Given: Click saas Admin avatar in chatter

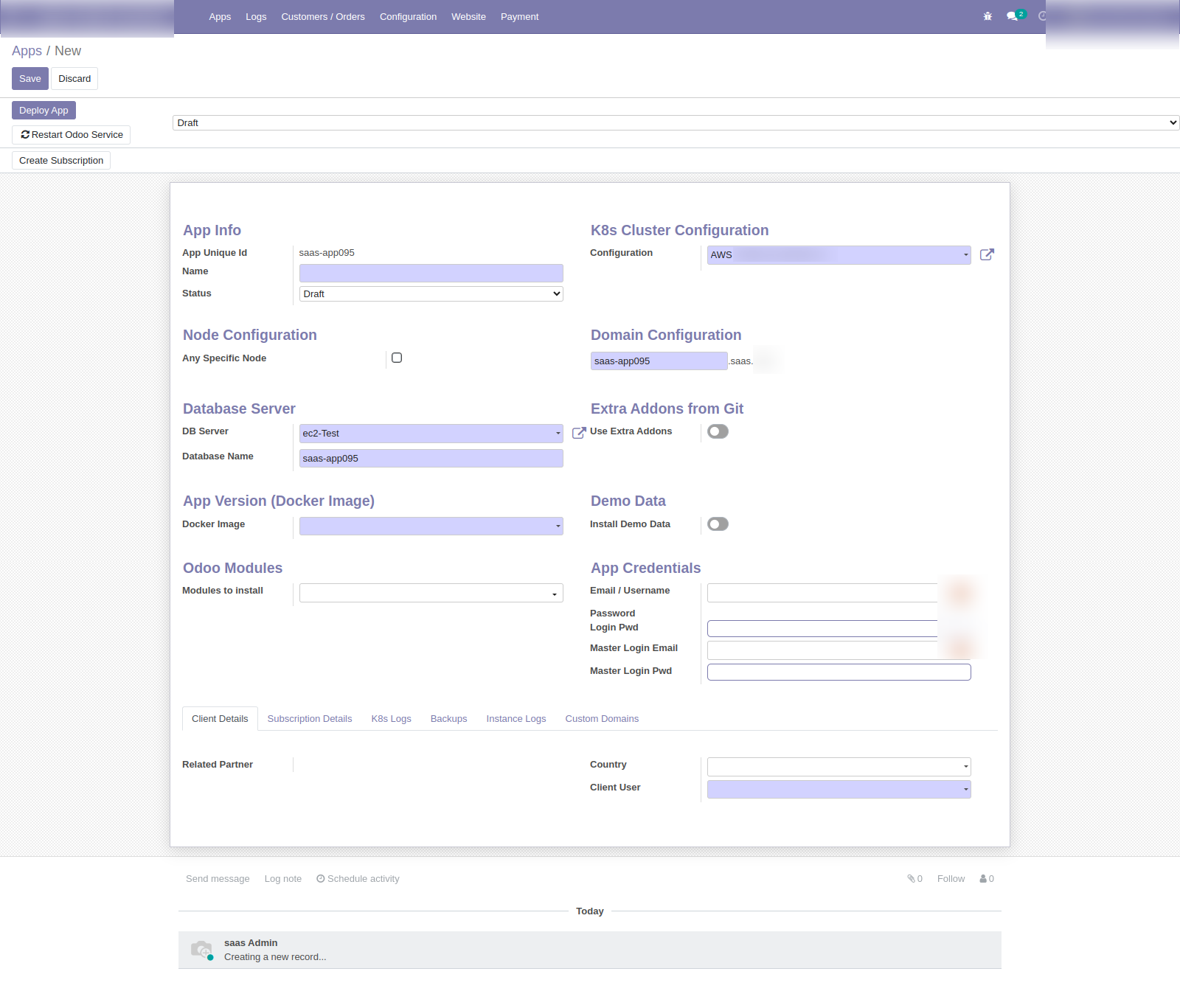Looking at the screenshot, I should tap(201, 950).
